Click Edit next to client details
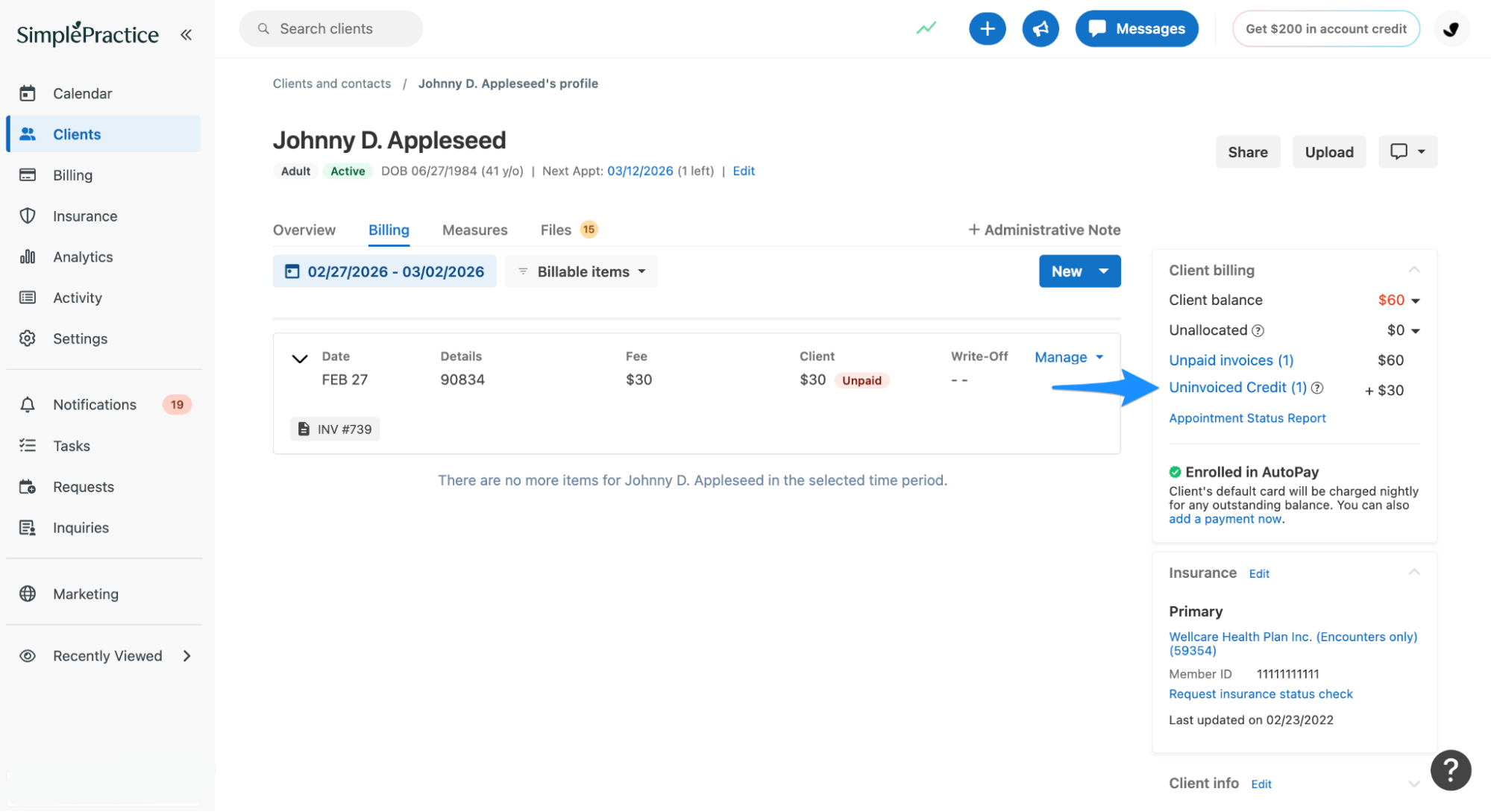This screenshot has height=812, width=1491. coord(744,171)
